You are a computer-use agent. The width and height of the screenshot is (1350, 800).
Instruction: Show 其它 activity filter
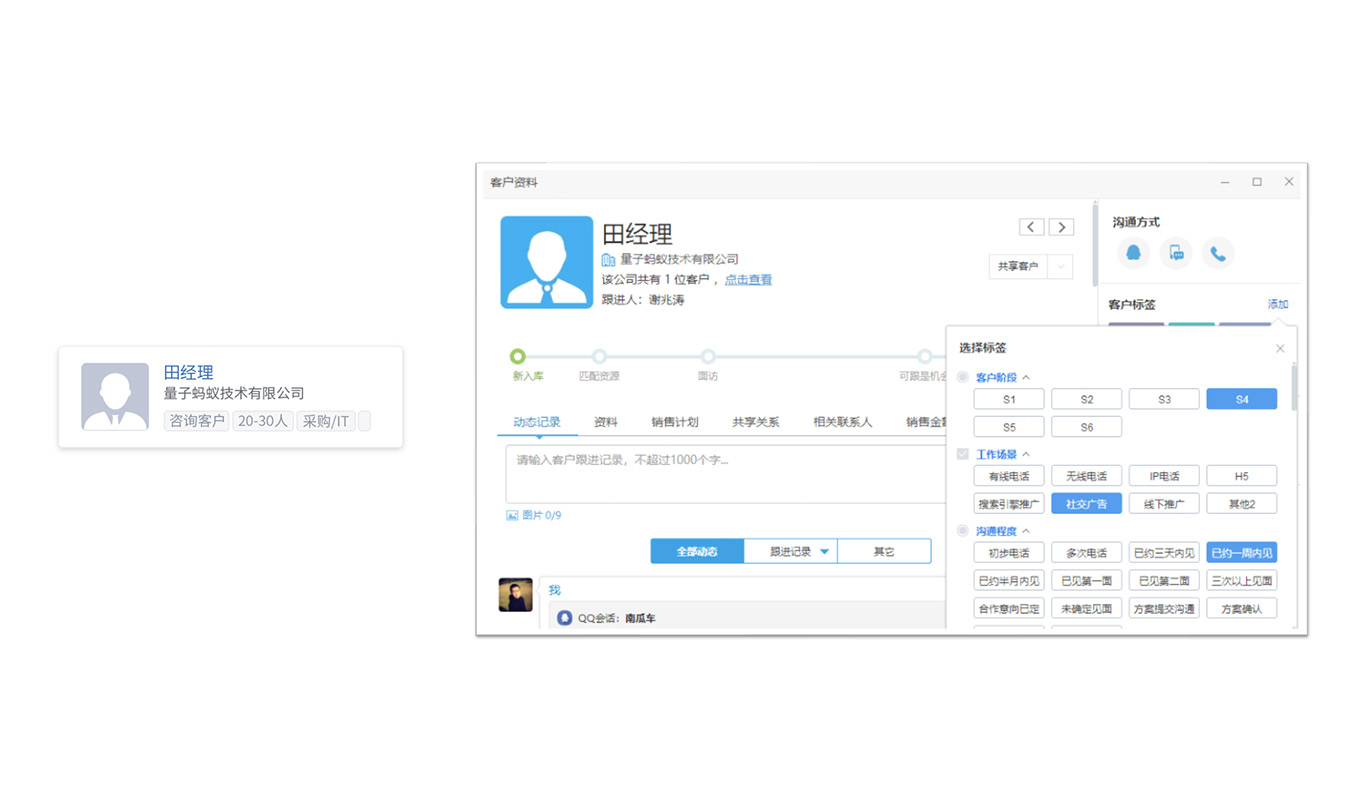(884, 551)
